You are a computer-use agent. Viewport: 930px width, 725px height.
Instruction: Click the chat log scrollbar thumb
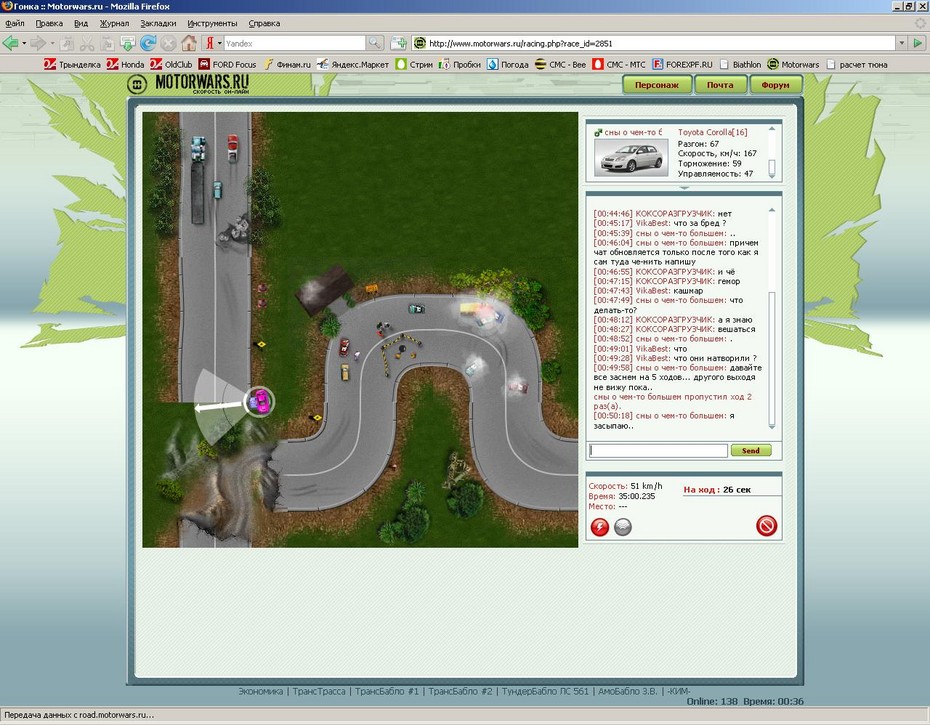772,357
